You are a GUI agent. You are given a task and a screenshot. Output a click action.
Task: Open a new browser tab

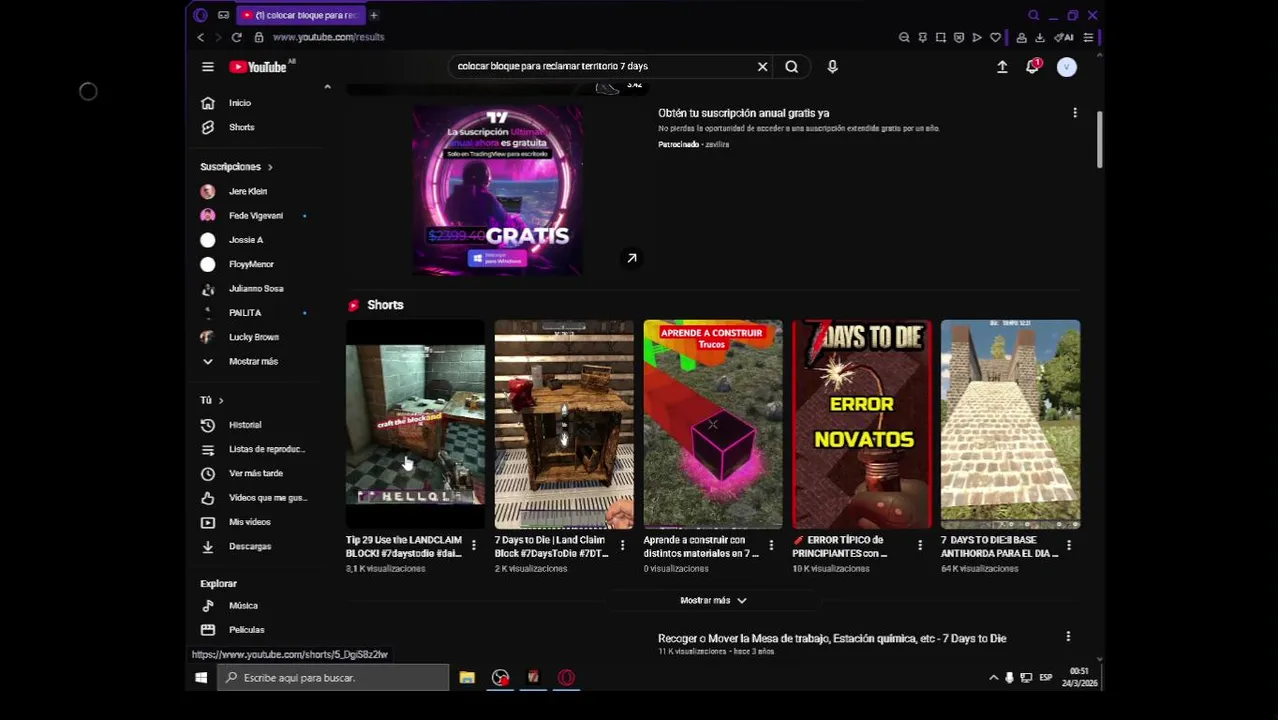pos(374,15)
